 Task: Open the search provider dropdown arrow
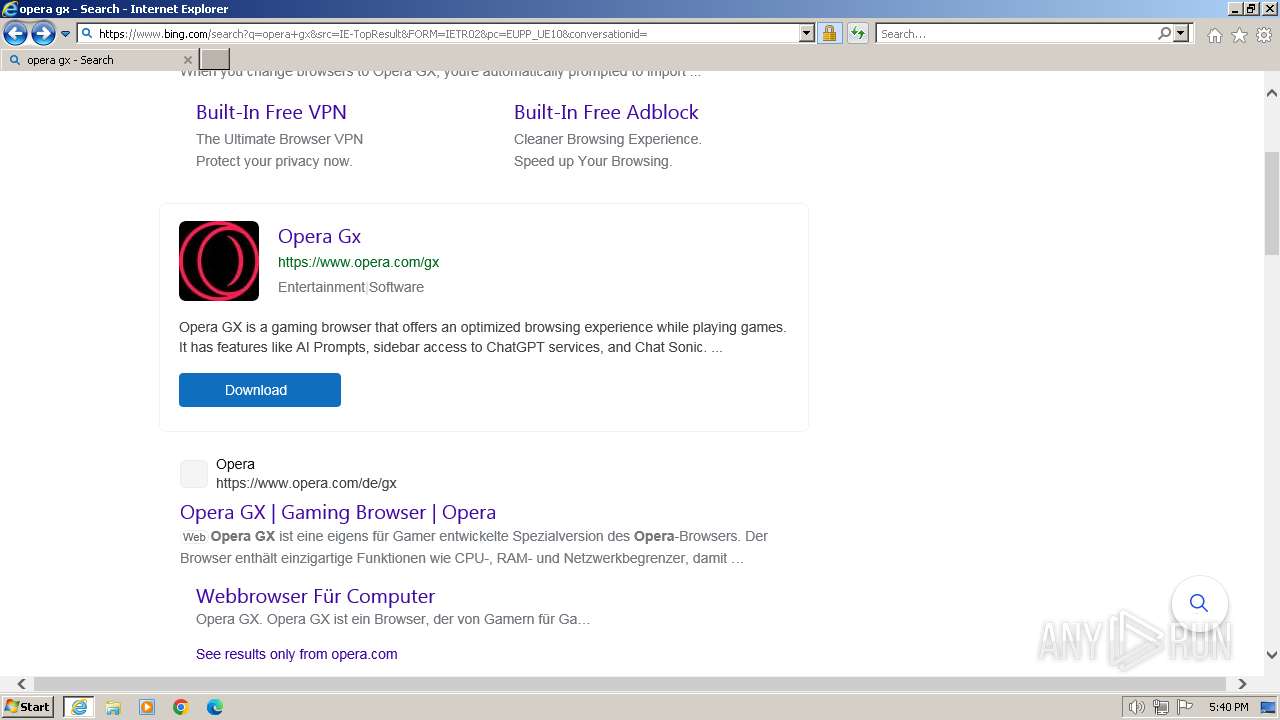[x=1181, y=34]
